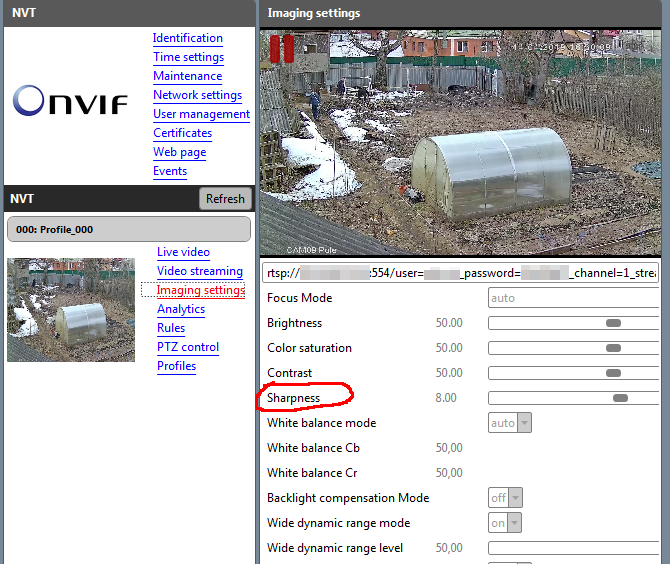
Task: Click the Contrast slider handle
Action: (x=613, y=373)
